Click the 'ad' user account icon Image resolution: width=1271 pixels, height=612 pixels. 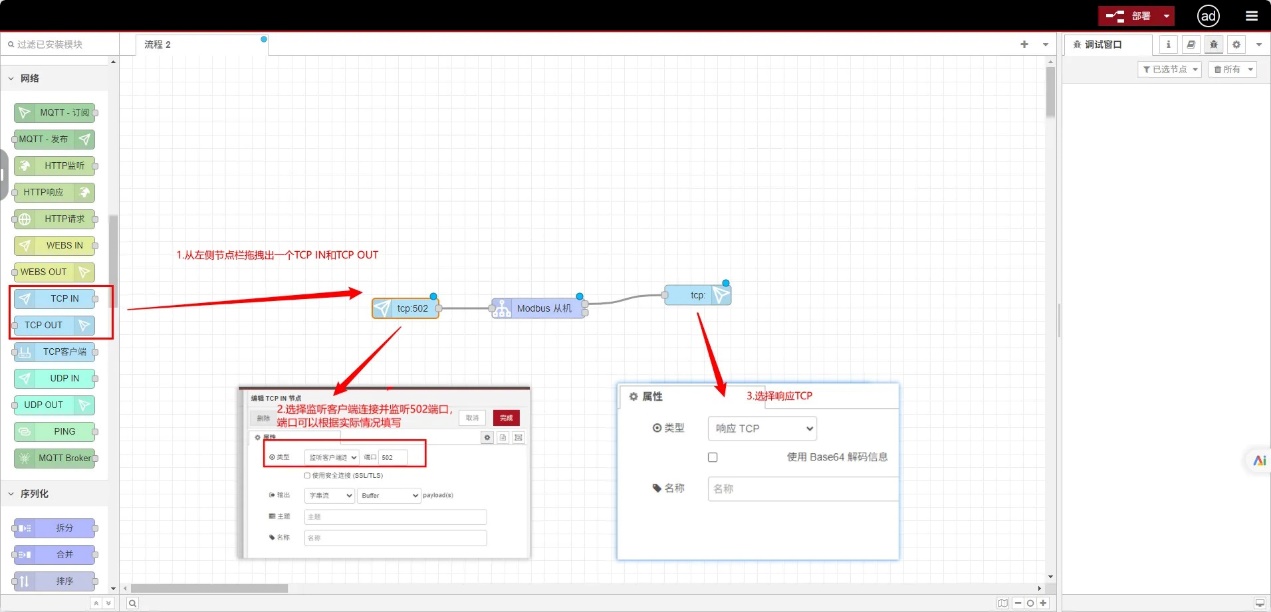(1208, 16)
